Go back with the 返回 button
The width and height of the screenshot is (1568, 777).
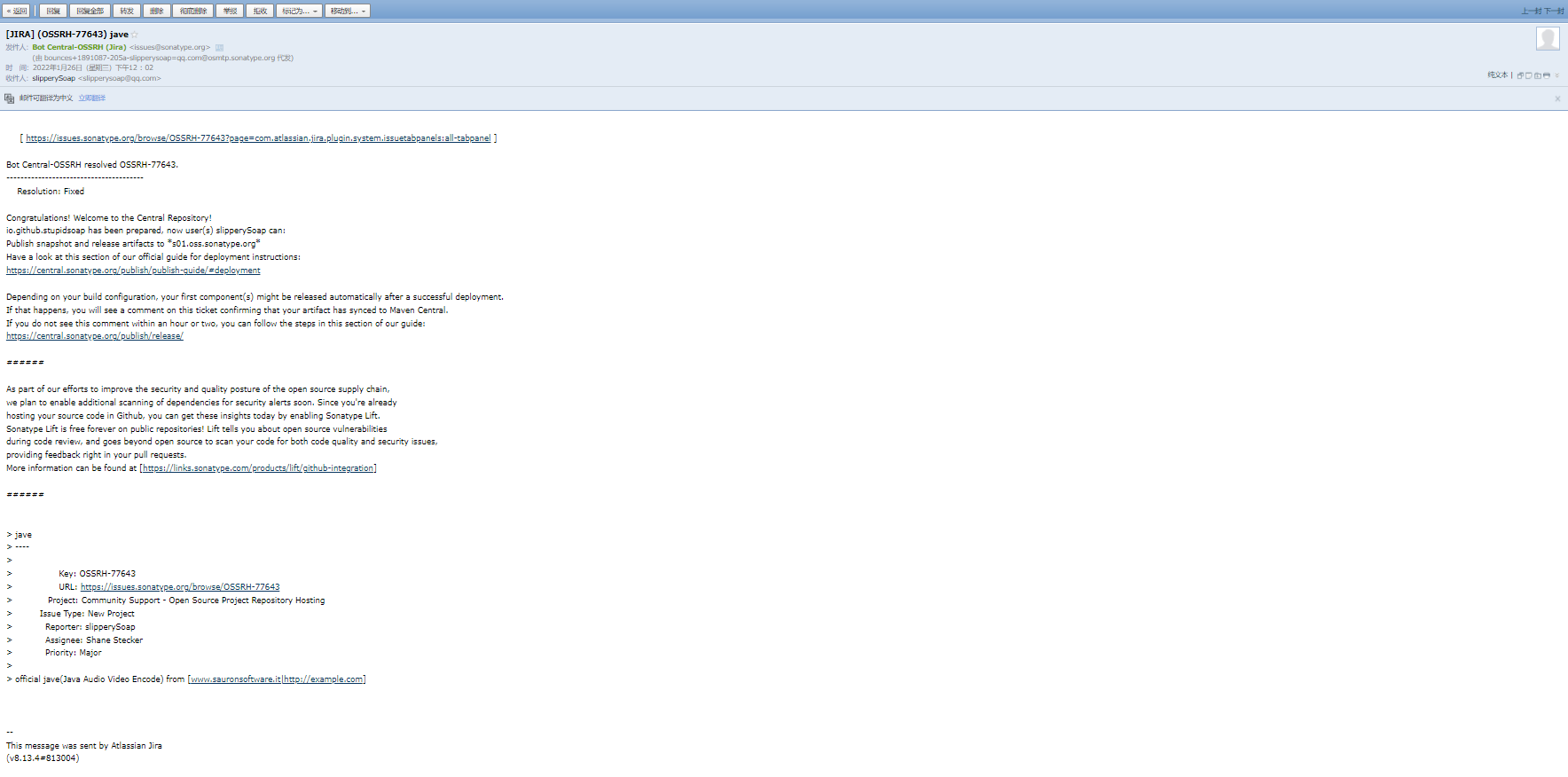point(17,11)
